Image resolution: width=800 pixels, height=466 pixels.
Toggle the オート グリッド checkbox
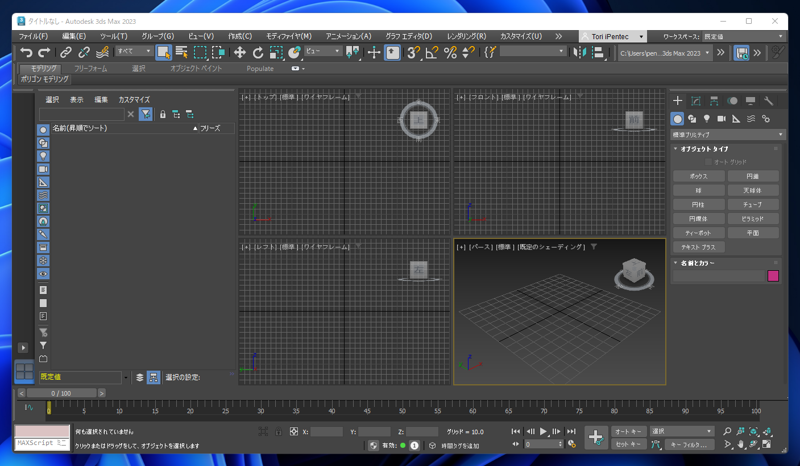coord(709,162)
